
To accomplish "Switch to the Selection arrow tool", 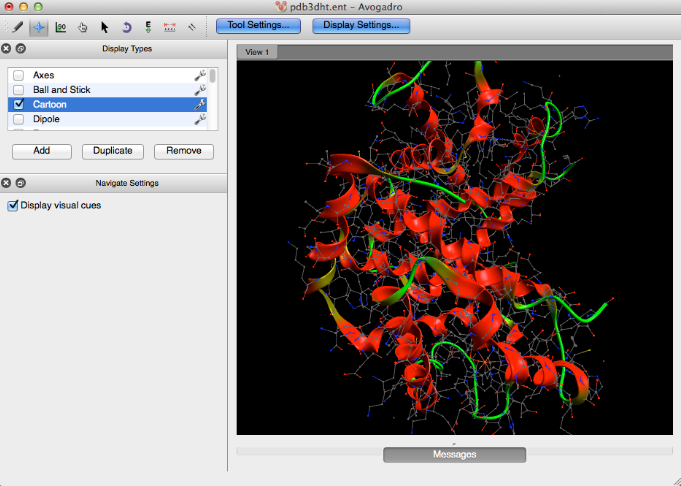I will click(105, 27).
